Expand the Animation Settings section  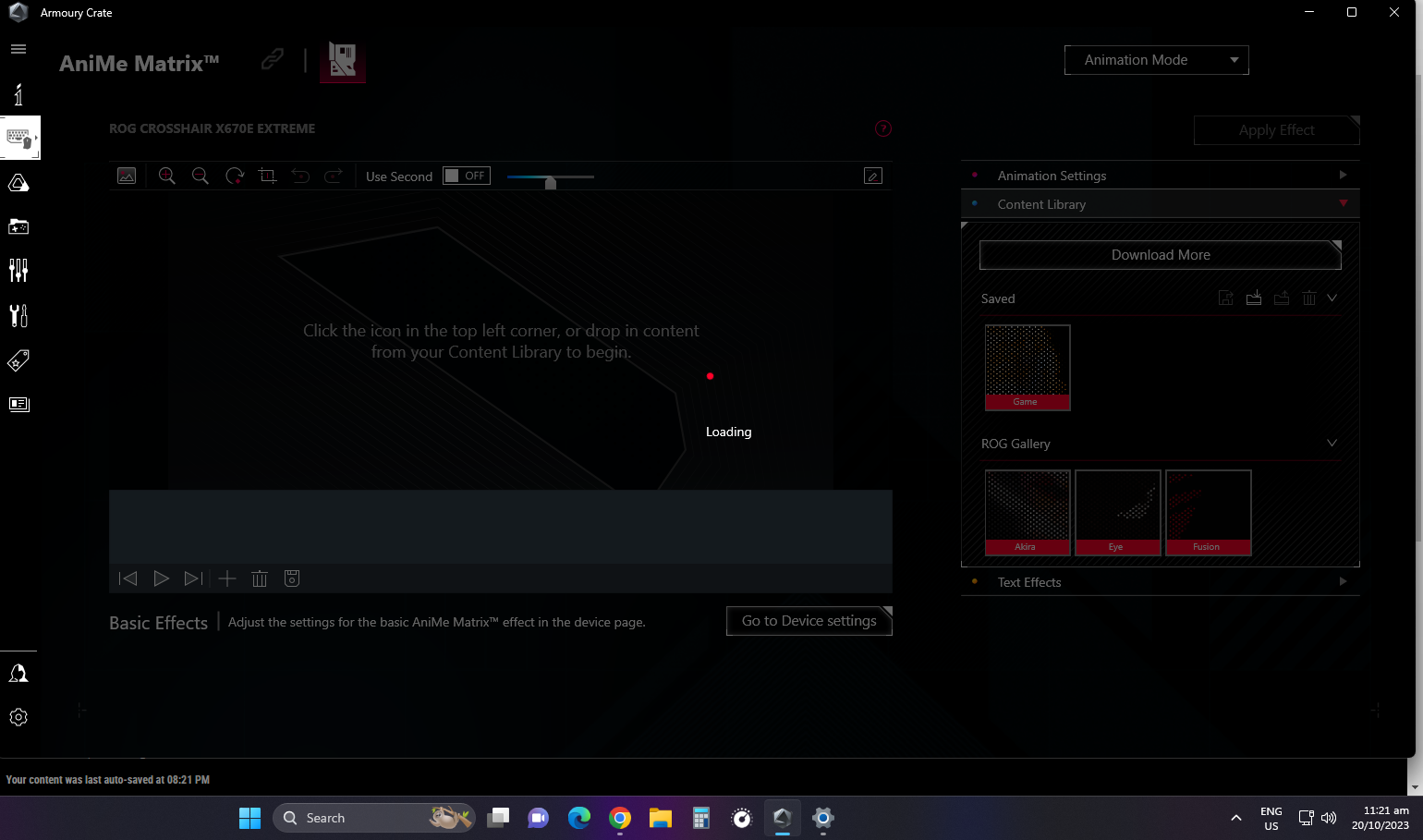coord(1343,175)
